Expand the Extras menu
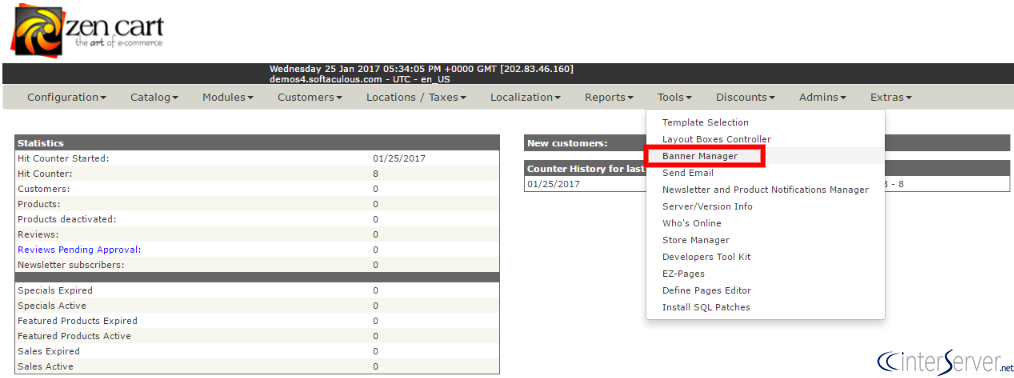This screenshot has height=378, width=1014. pos(891,98)
